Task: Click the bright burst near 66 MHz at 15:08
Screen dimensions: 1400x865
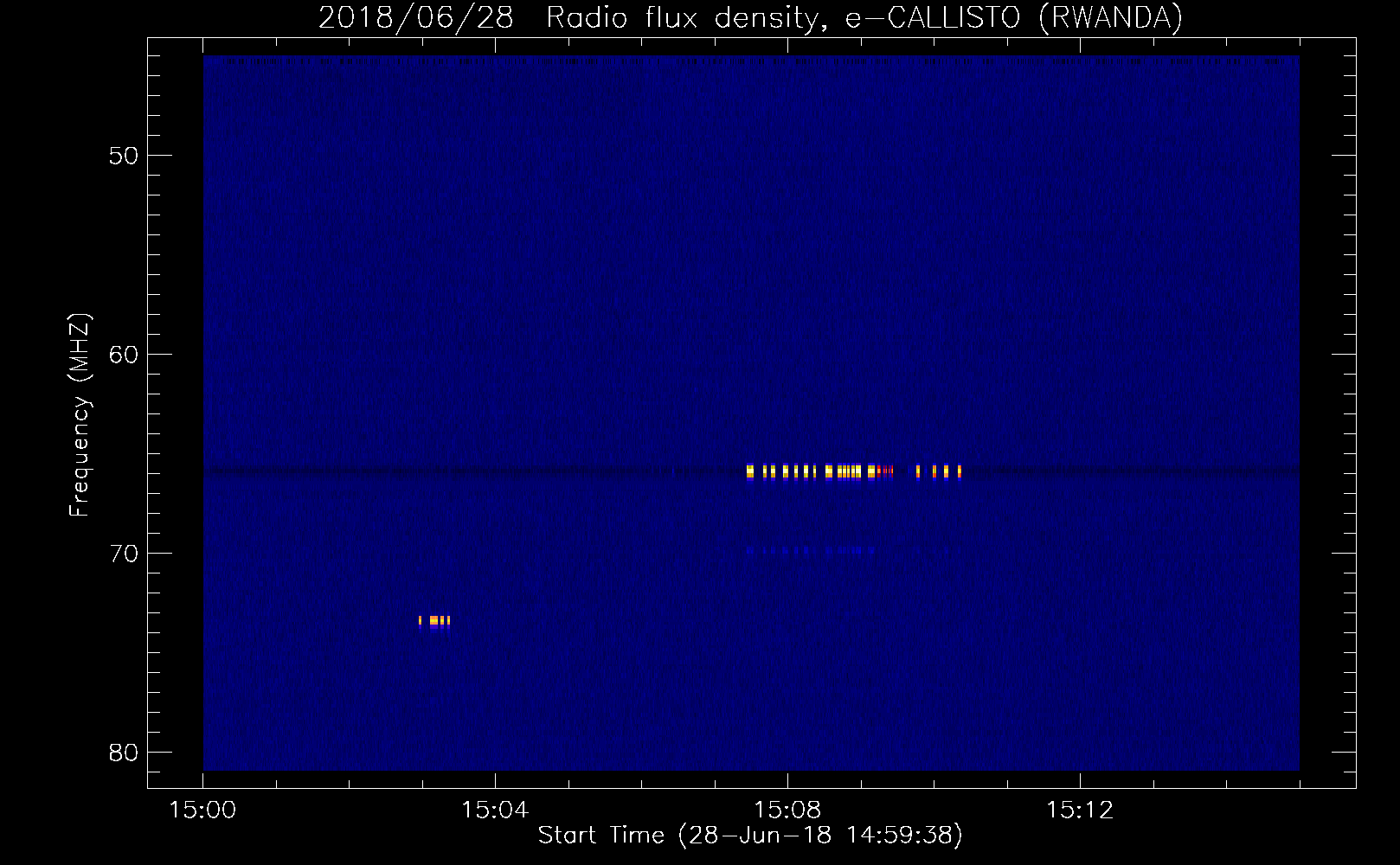Action: pos(819,471)
